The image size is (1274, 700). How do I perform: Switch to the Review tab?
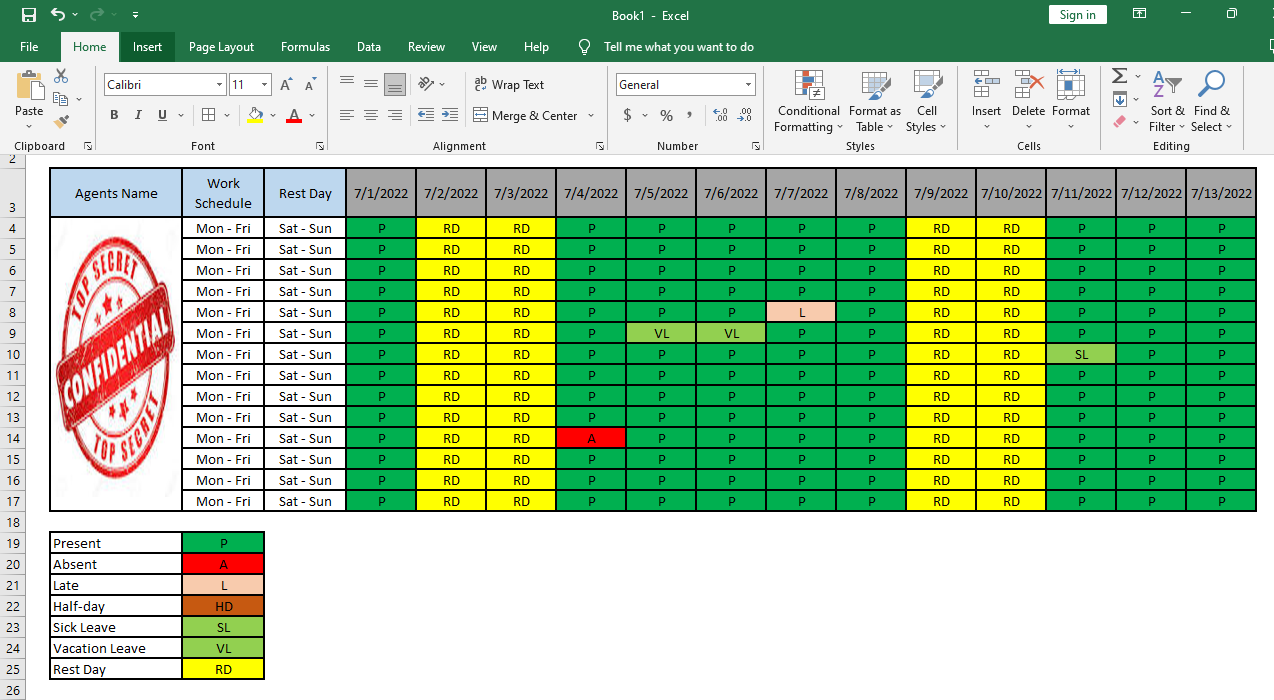click(x=426, y=47)
